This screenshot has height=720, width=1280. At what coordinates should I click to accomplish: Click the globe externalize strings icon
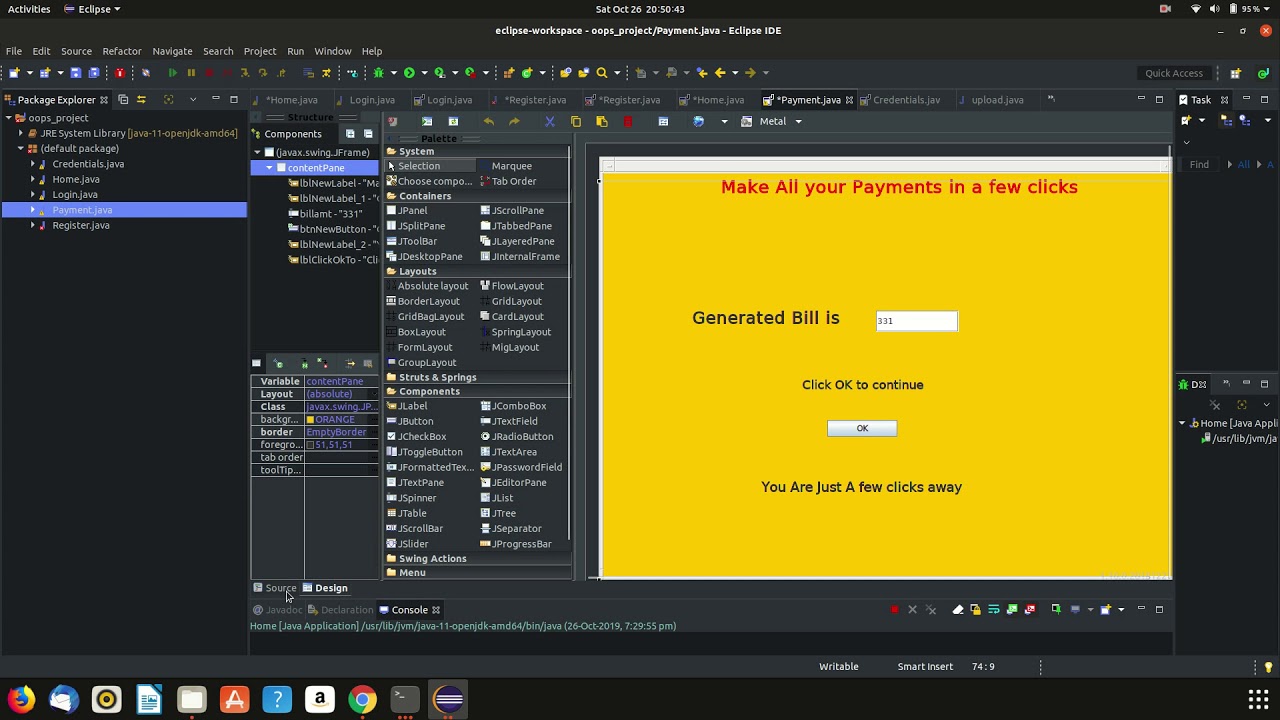click(698, 121)
